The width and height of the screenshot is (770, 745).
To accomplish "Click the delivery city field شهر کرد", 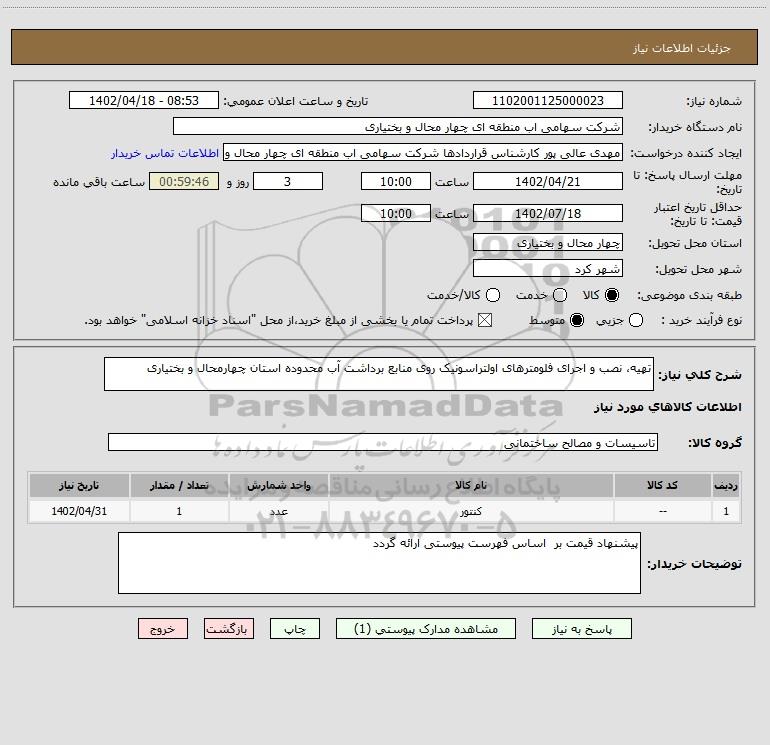I will (x=548, y=268).
